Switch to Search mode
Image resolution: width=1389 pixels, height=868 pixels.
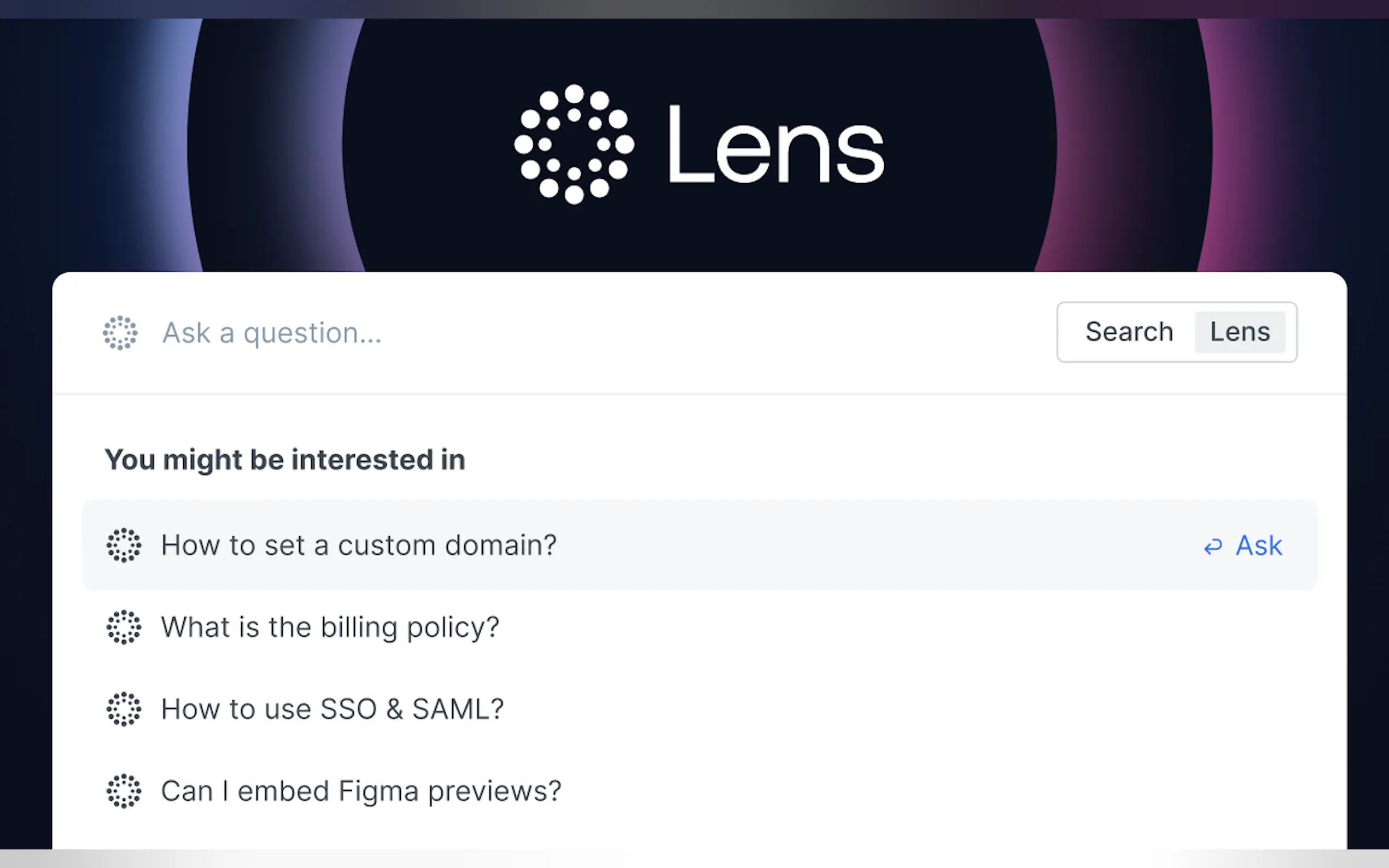[x=1128, y=332]
